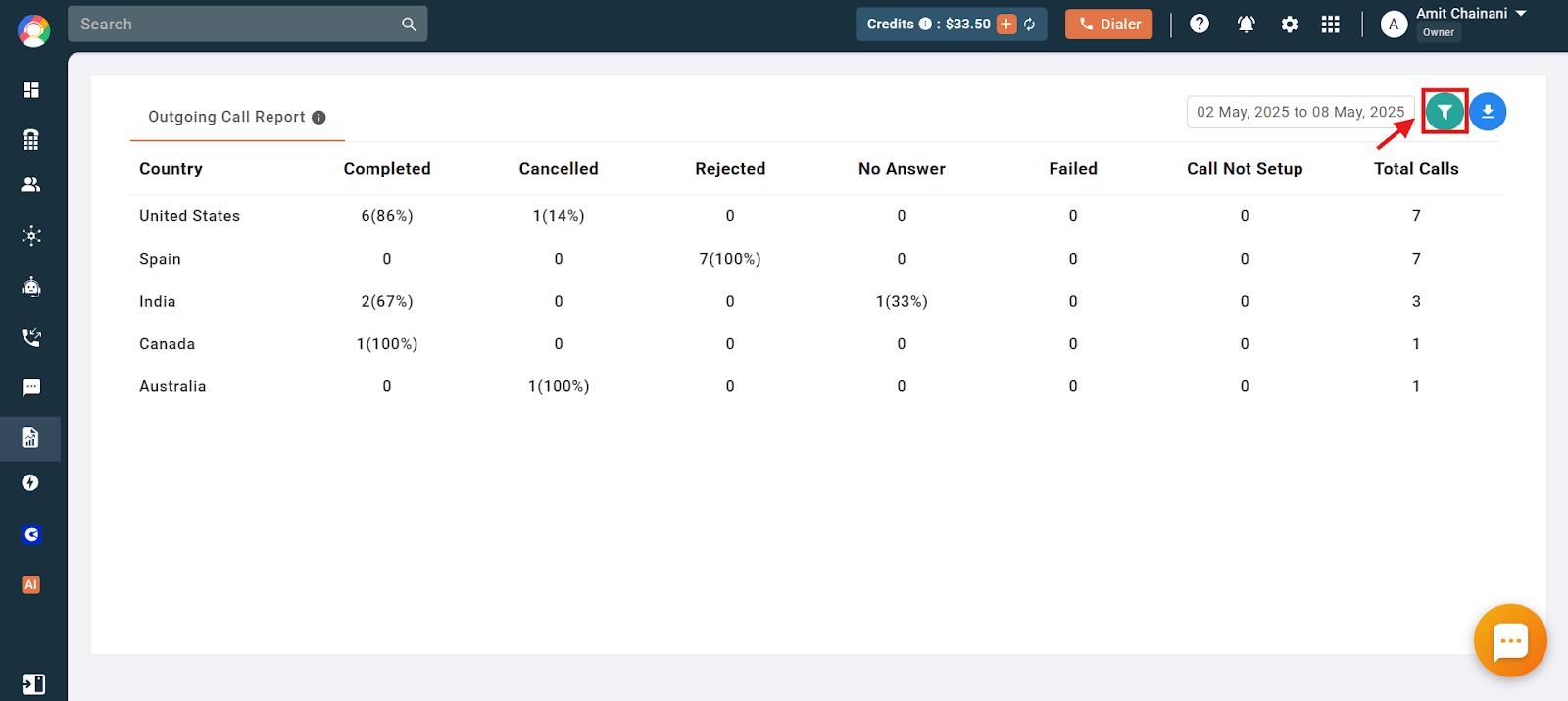Click the magnifier icon in the search box
Screen dimensions: 1568x701
[409, 25]
